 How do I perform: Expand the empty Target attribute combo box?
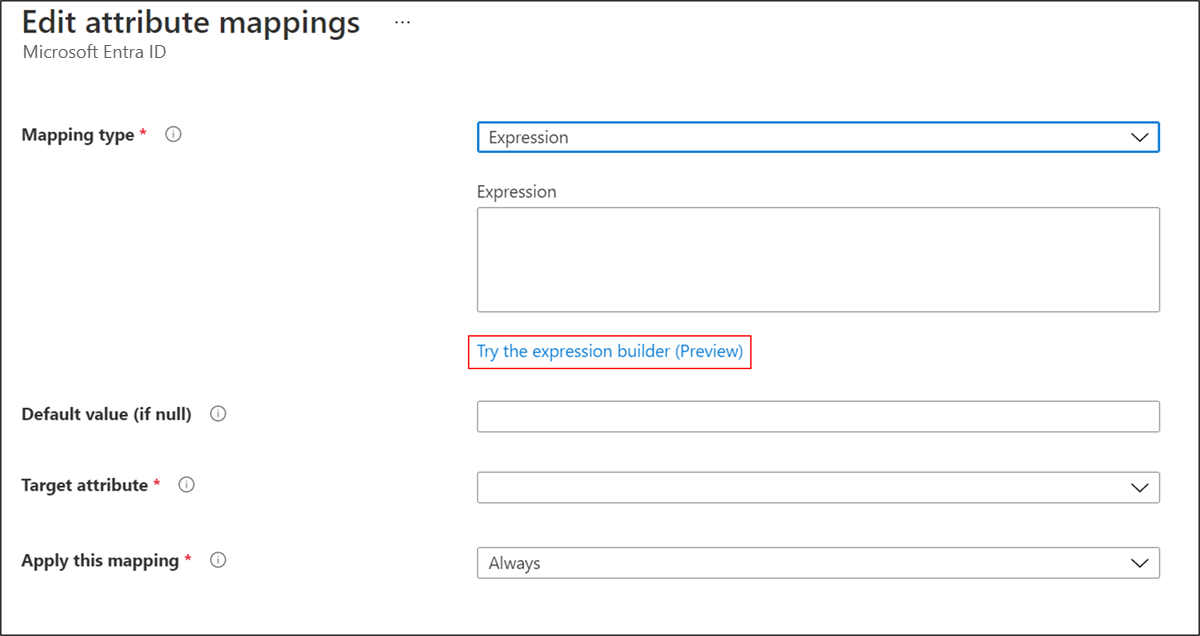point(800,488)
